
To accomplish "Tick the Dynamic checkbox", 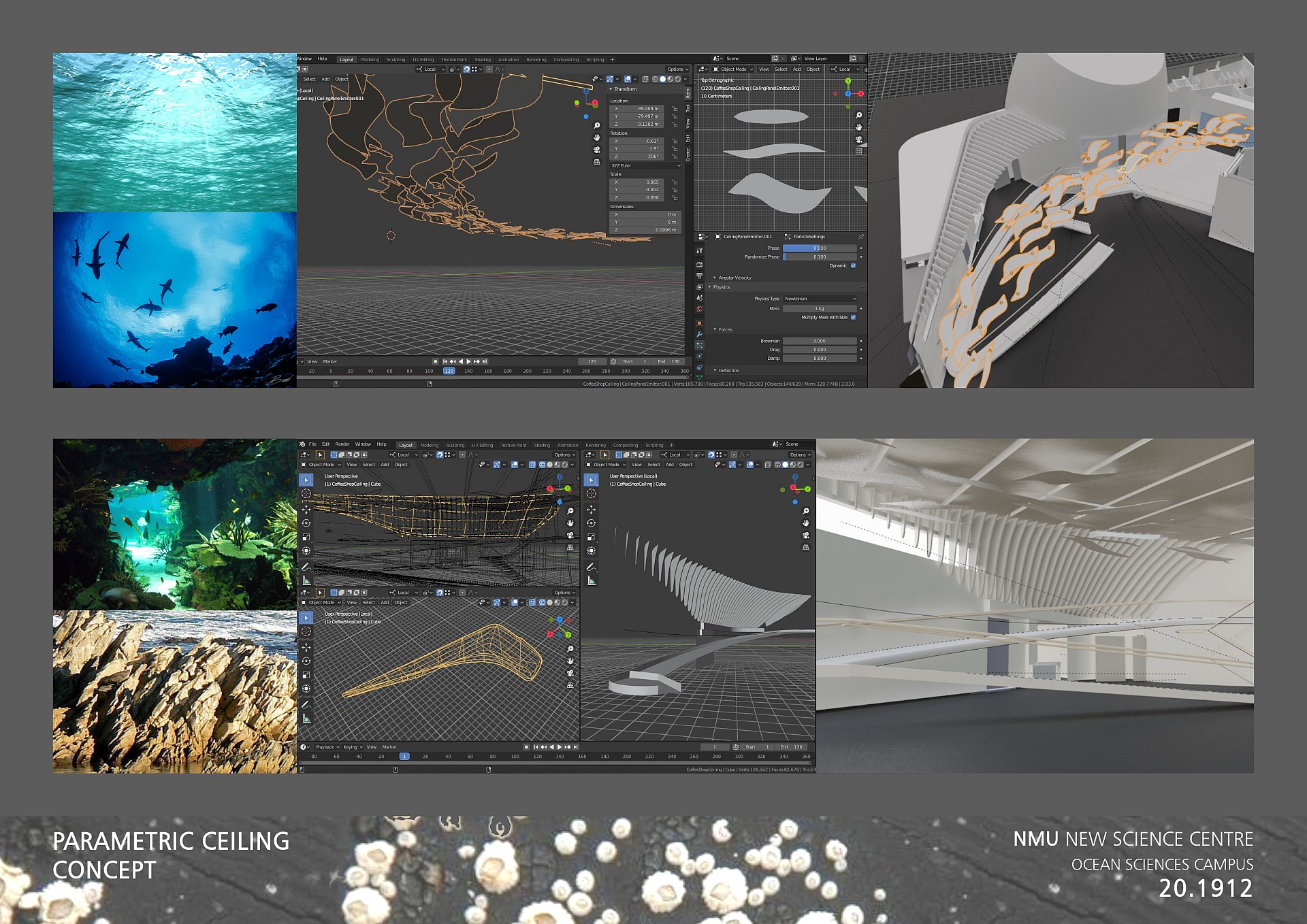I will pyautogui.click(x=853, y=266).
